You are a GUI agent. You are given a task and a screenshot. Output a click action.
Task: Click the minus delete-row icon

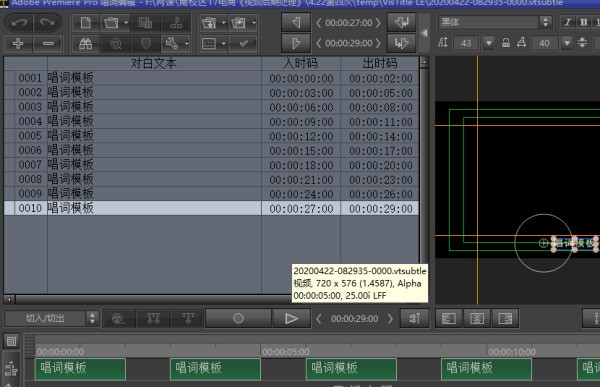48,44
